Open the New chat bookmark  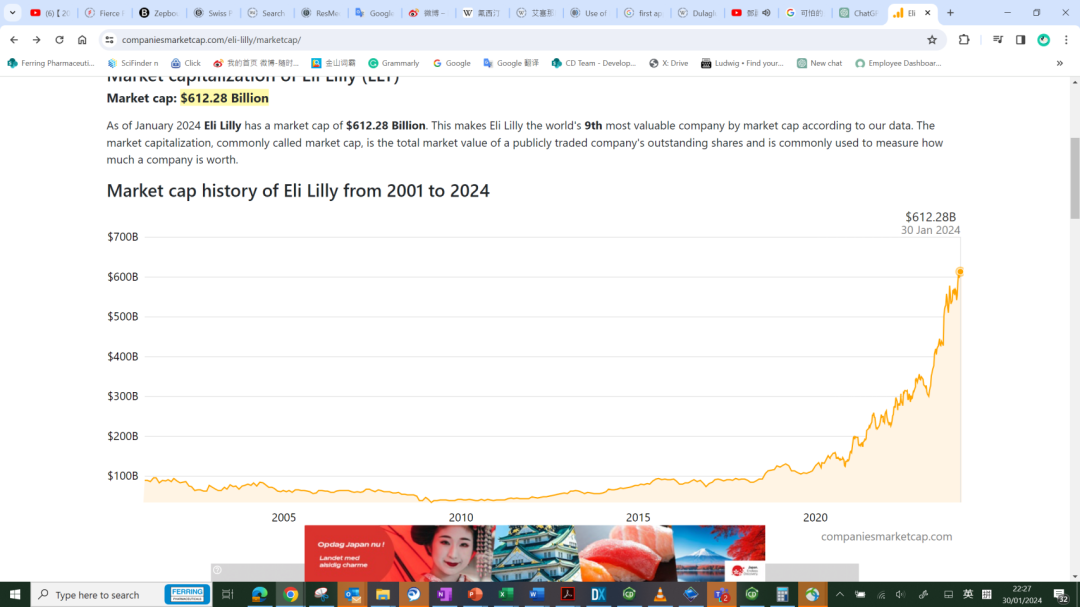pos(819,63)
